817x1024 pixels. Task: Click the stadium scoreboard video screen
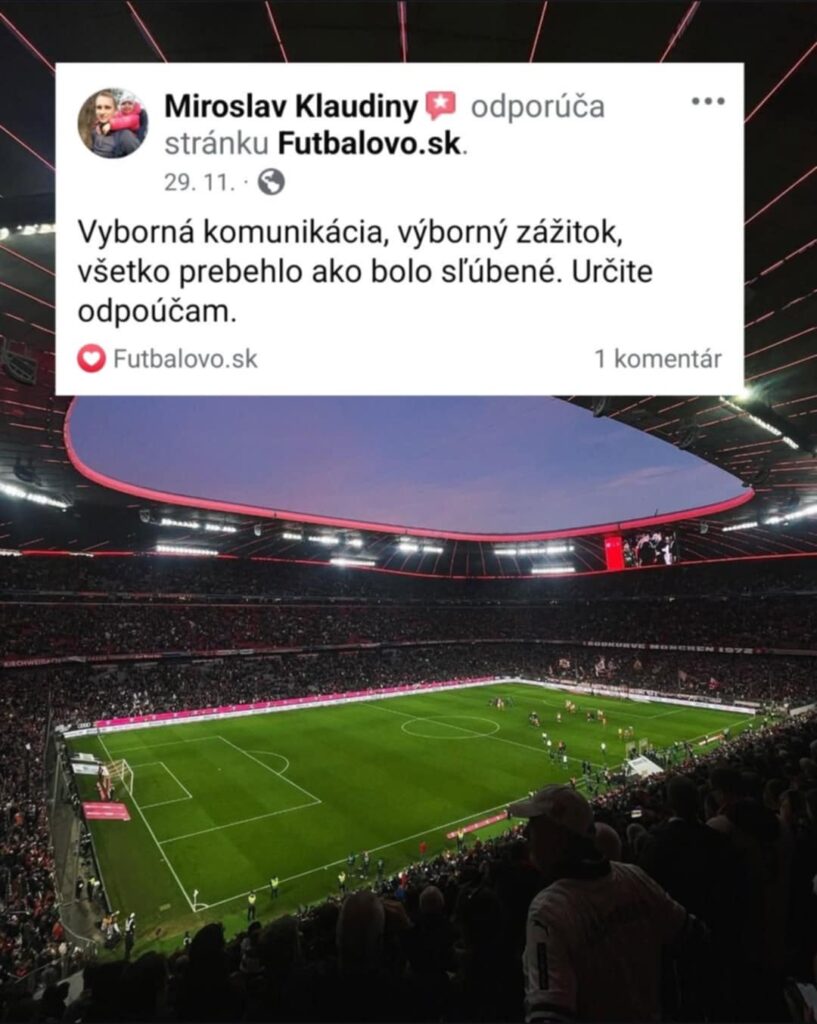point(641,550)
